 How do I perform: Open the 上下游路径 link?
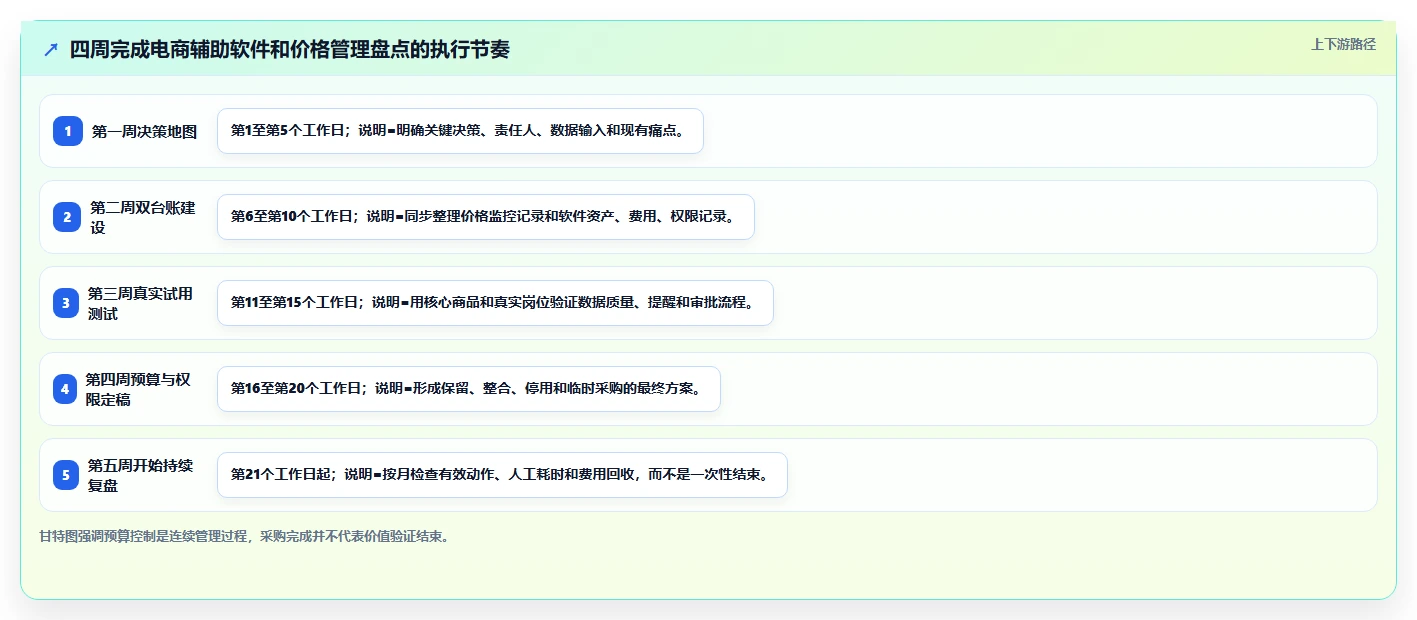1343,44
